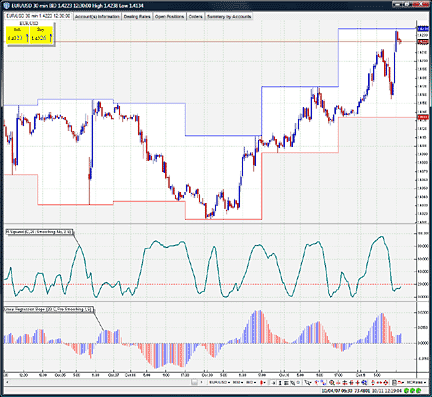Switch to the Open Positions tab
432x397 pixels.
tap(169, 16)
